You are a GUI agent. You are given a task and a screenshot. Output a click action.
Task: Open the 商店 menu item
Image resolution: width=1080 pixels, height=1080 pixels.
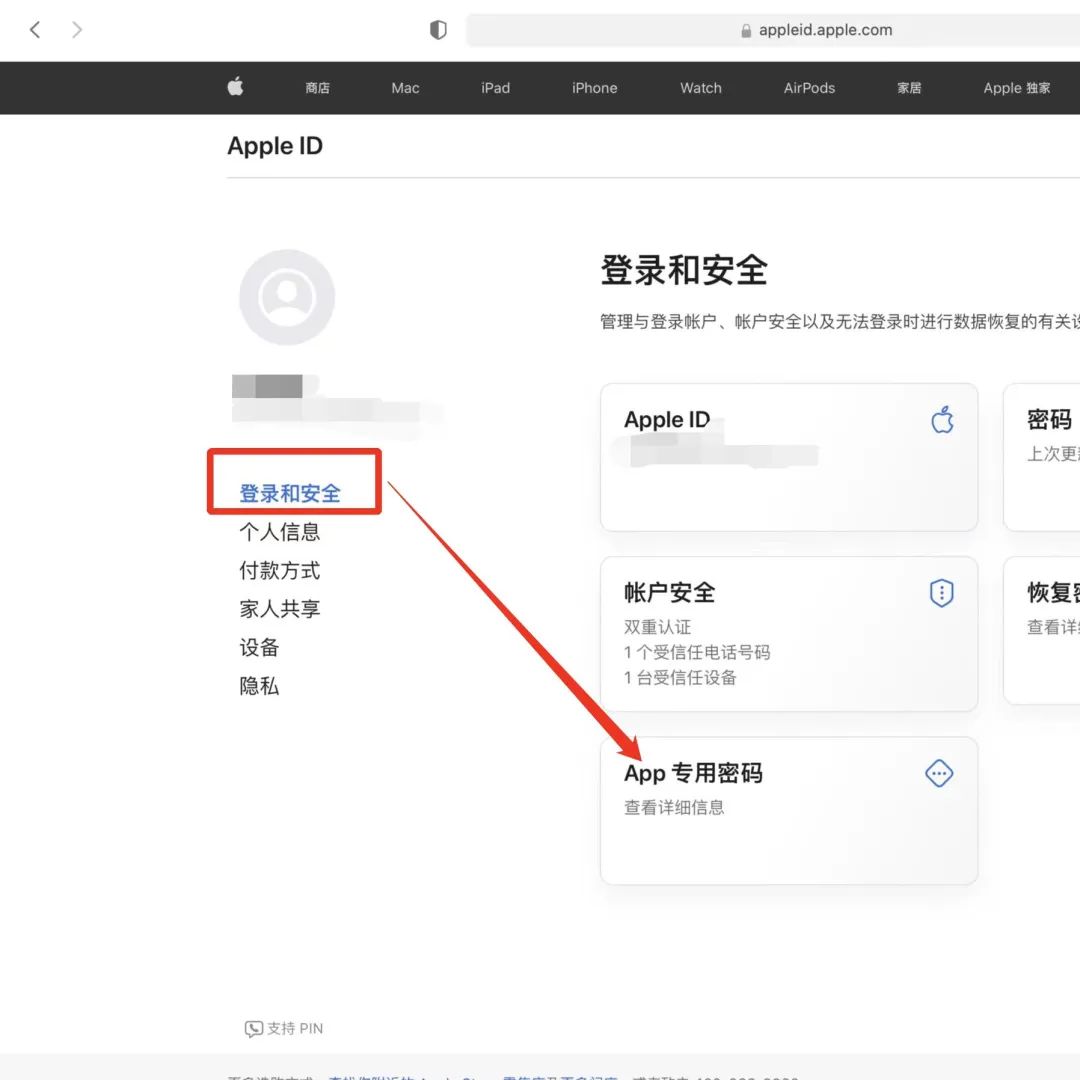pyautogui.click(x=318, y=88)
